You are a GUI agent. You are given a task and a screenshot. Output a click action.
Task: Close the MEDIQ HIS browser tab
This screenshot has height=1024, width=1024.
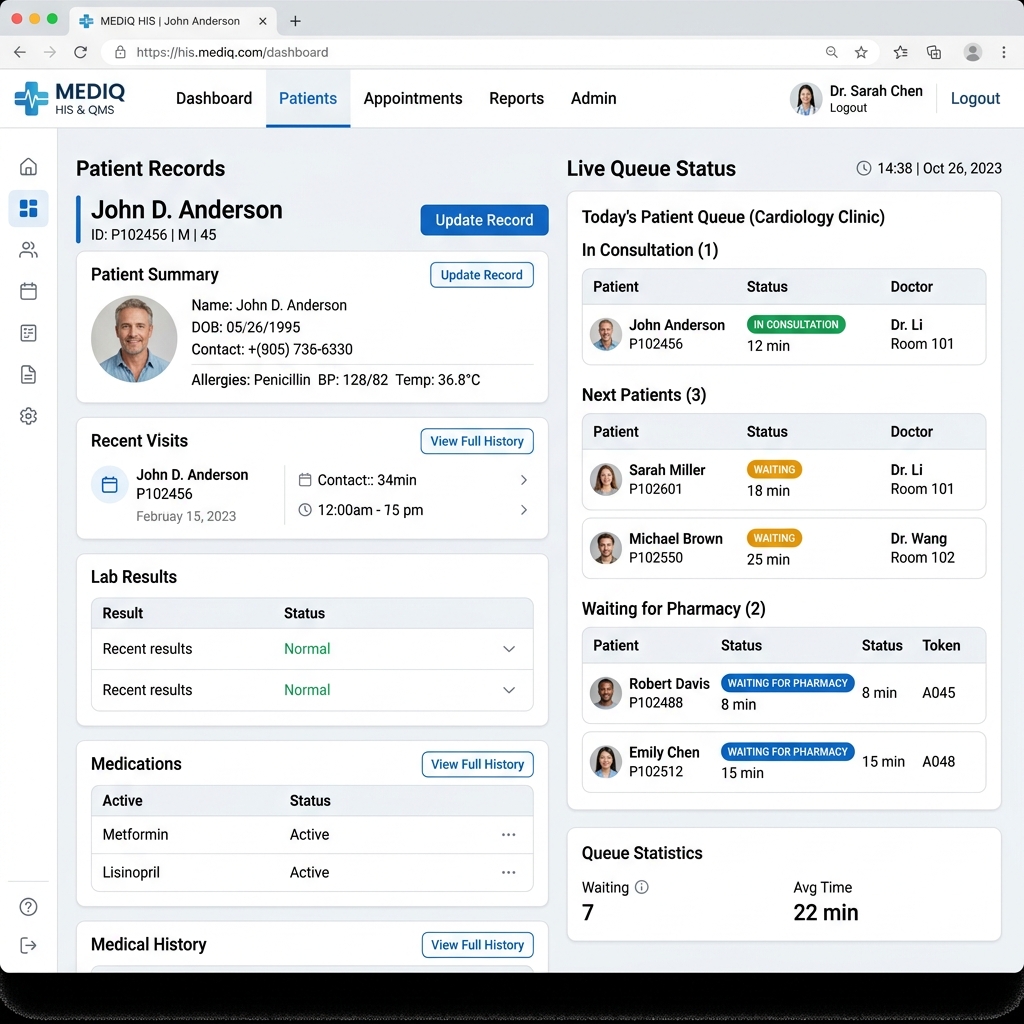tap(263, 21)
